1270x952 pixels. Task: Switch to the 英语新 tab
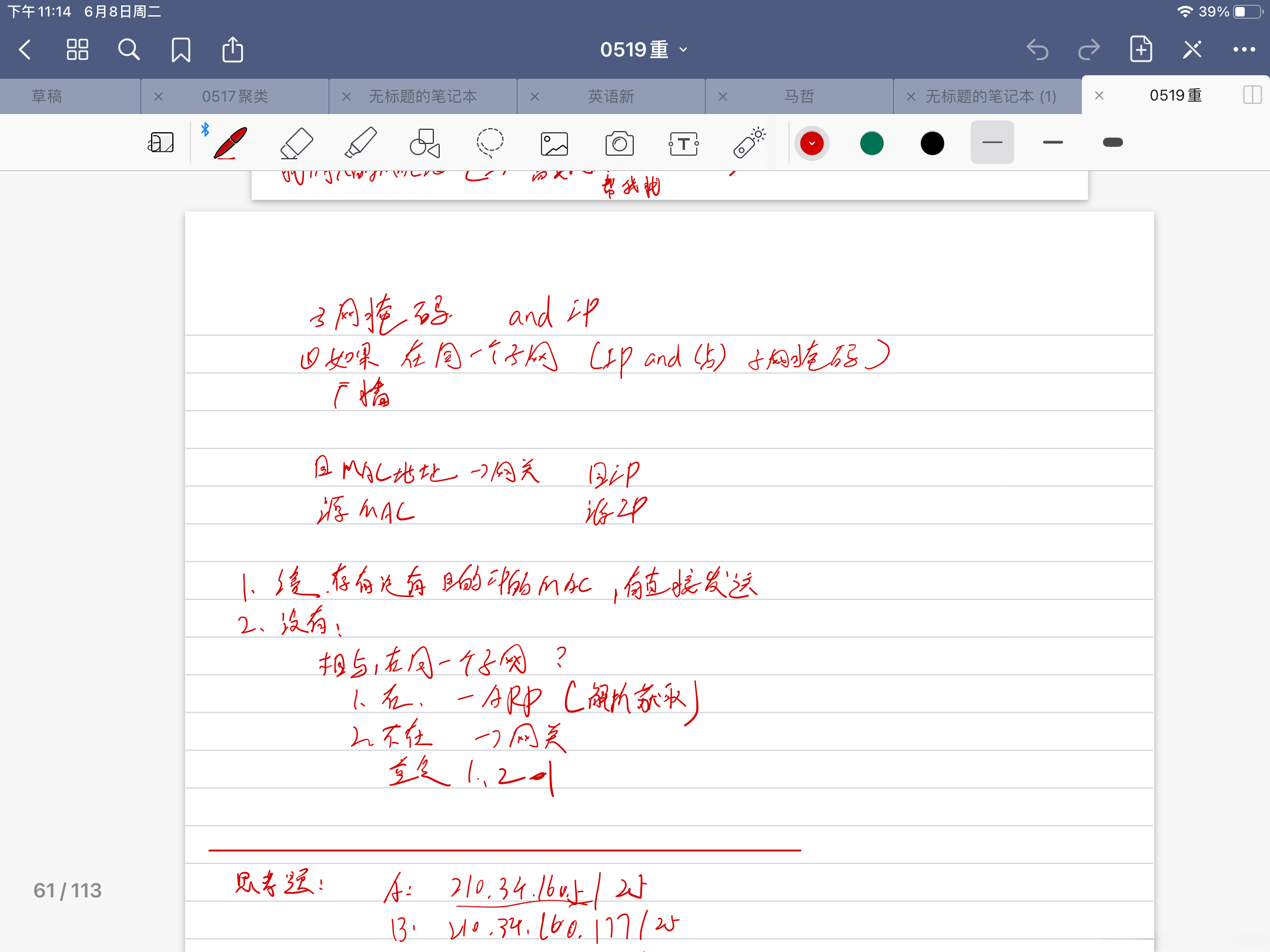tap(610, 96)
